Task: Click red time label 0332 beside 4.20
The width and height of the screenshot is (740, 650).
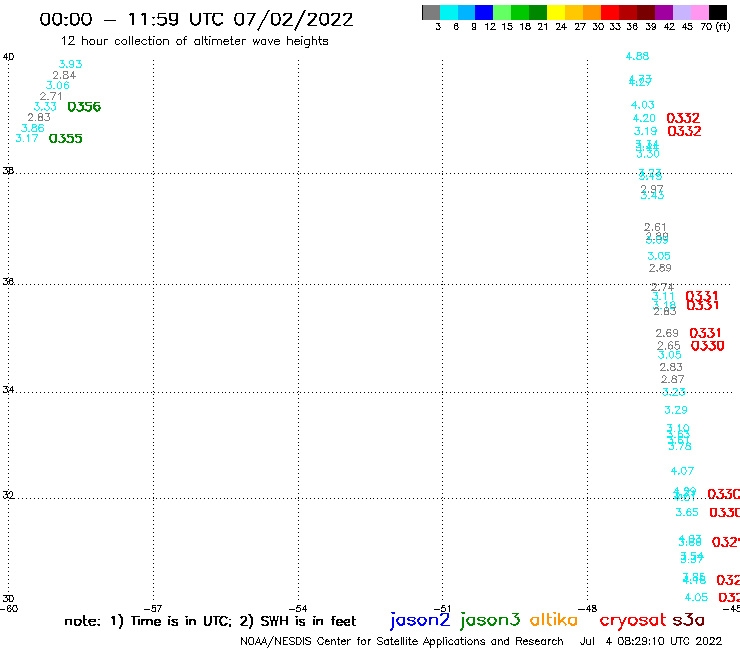Action: [x=683, y=118]
